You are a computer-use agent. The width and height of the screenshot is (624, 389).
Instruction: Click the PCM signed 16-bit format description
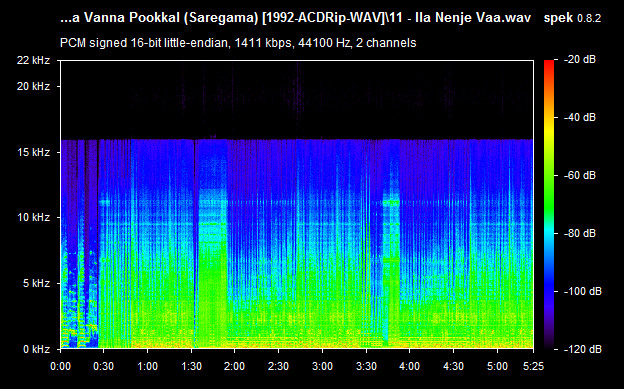point(238,43)
